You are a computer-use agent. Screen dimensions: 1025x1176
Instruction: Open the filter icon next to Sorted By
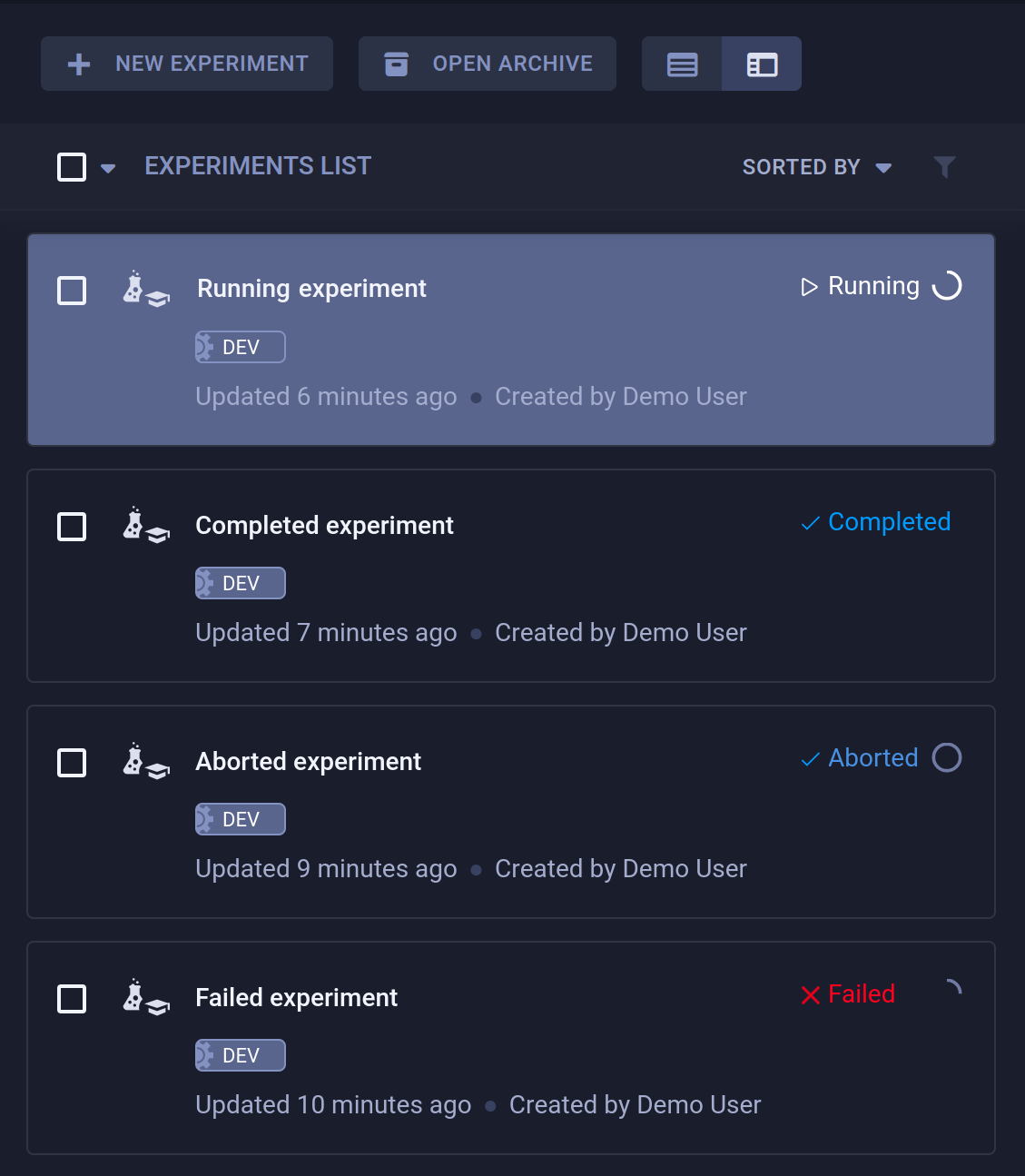[945, 167]
